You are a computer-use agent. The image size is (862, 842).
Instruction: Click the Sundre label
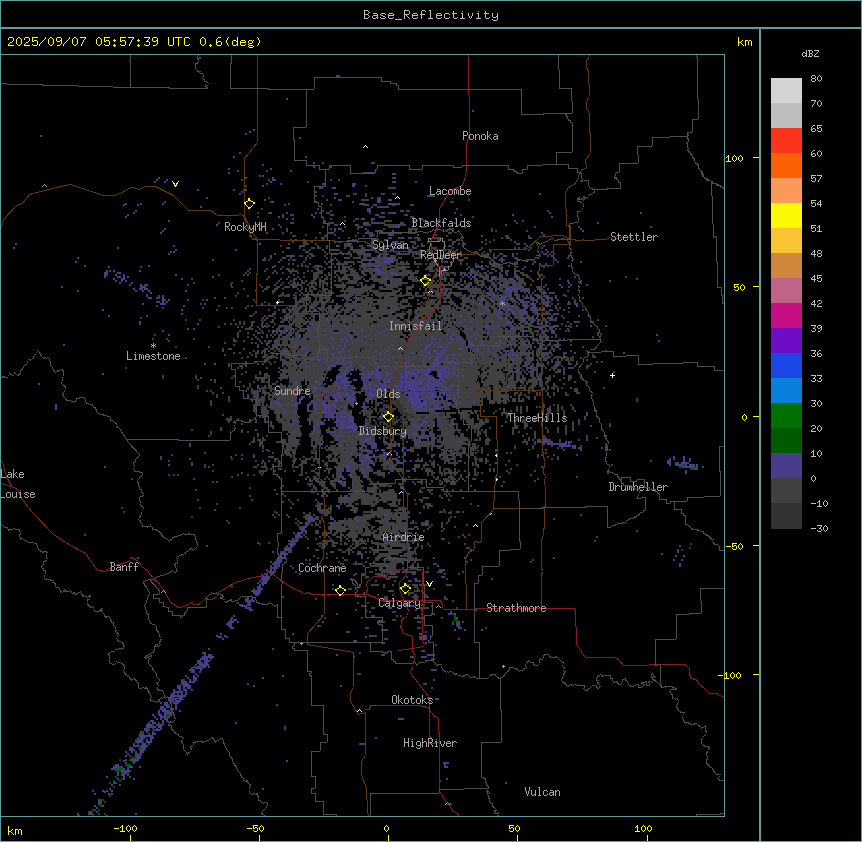[x=292, y=391]
